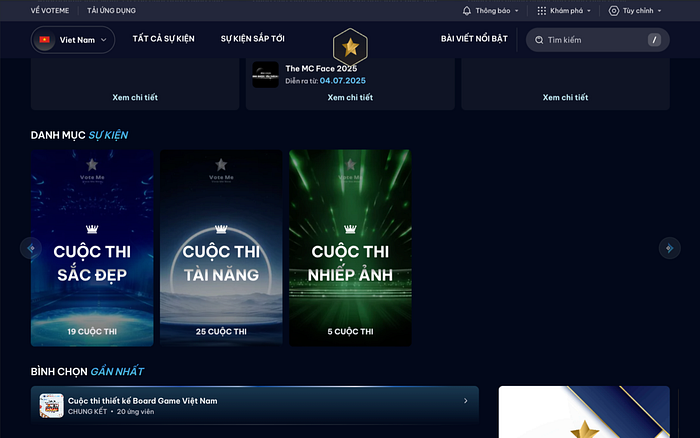Click the slash shortcut key badge

(654, 40)
